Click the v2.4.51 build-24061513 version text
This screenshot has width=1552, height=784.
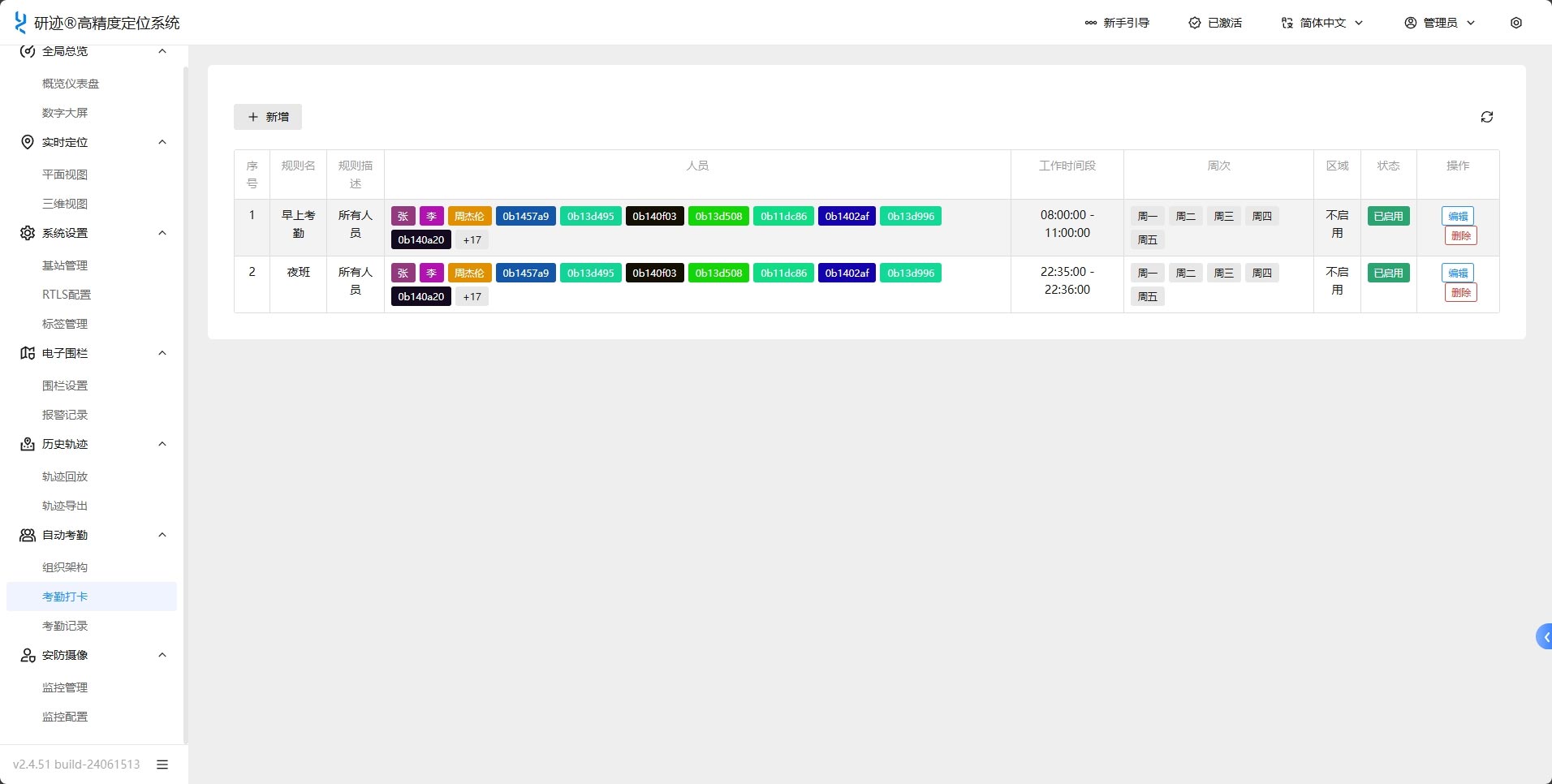click(76, 765)
